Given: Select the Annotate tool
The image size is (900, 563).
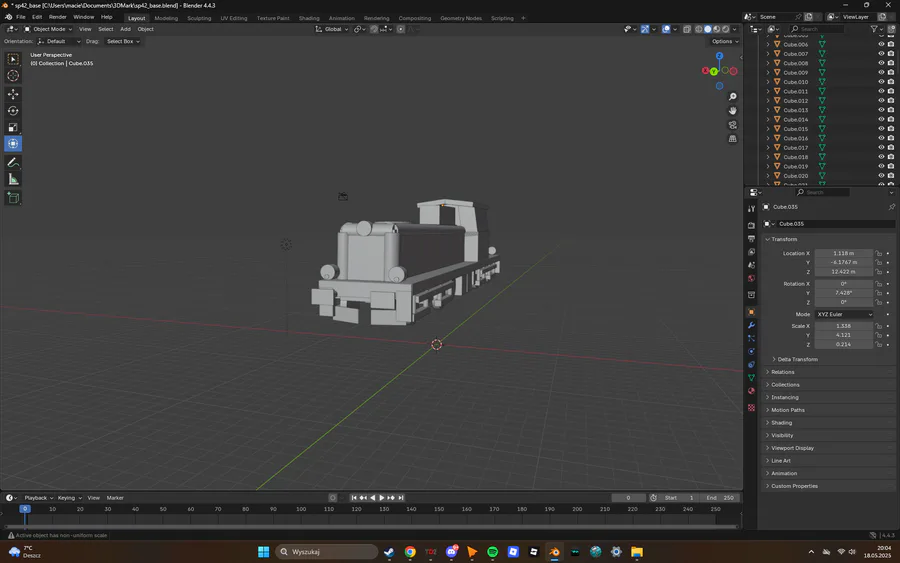Looking at the screenshot, I should [13, 163].
